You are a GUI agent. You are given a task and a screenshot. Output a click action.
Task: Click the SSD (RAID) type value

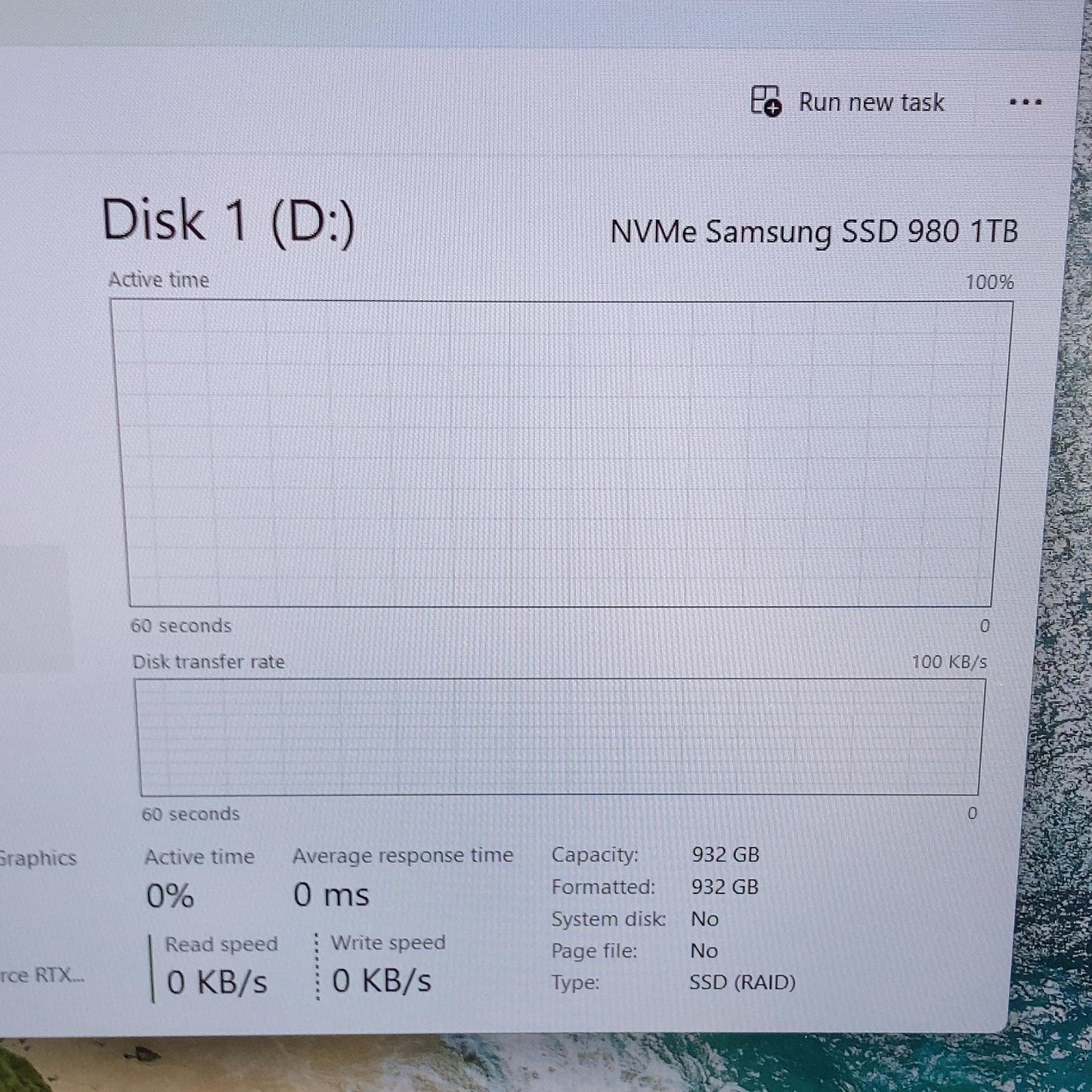point(742,982)
